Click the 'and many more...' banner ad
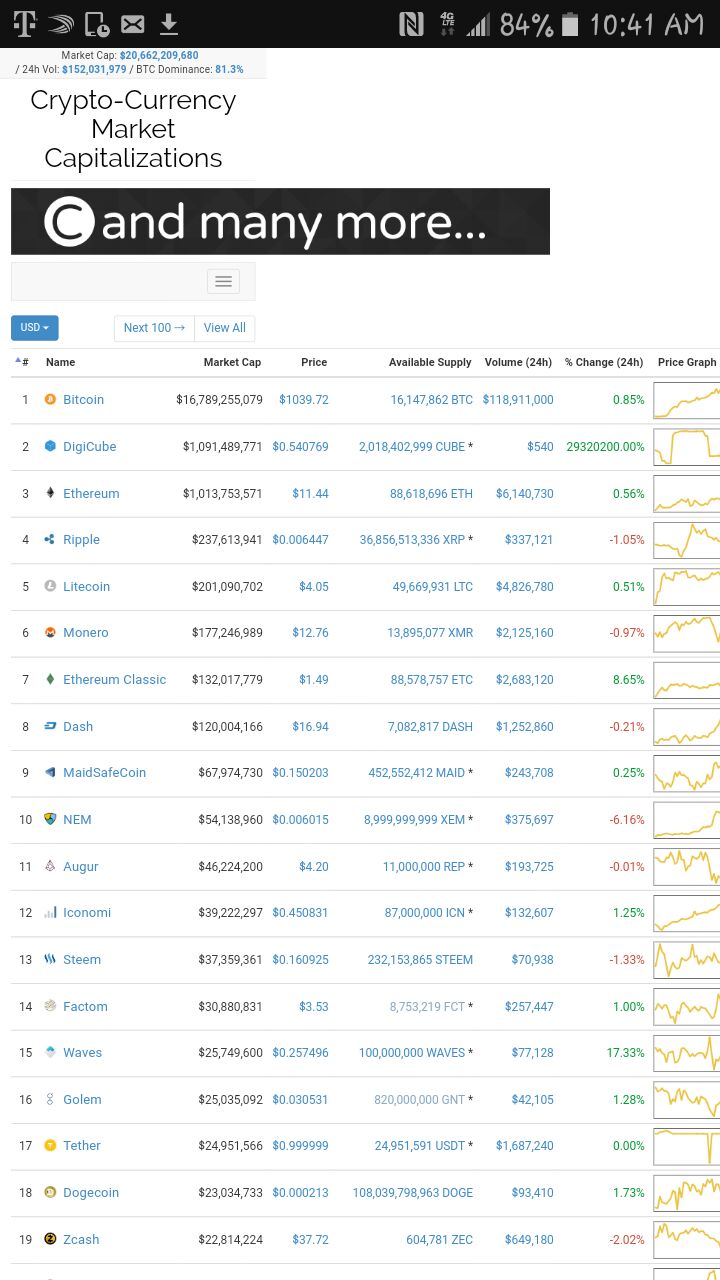 pos(280,221)
